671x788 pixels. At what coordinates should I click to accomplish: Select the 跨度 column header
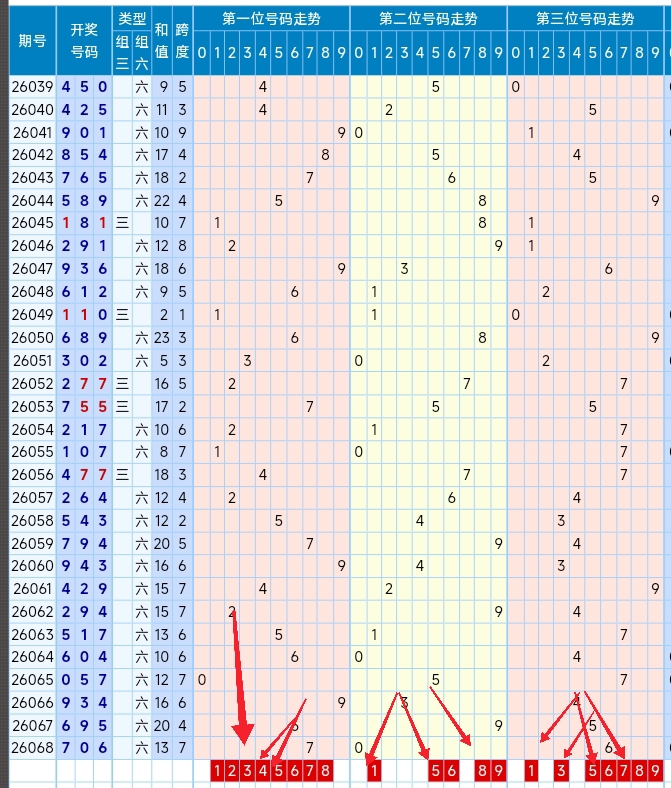point(182,41)
